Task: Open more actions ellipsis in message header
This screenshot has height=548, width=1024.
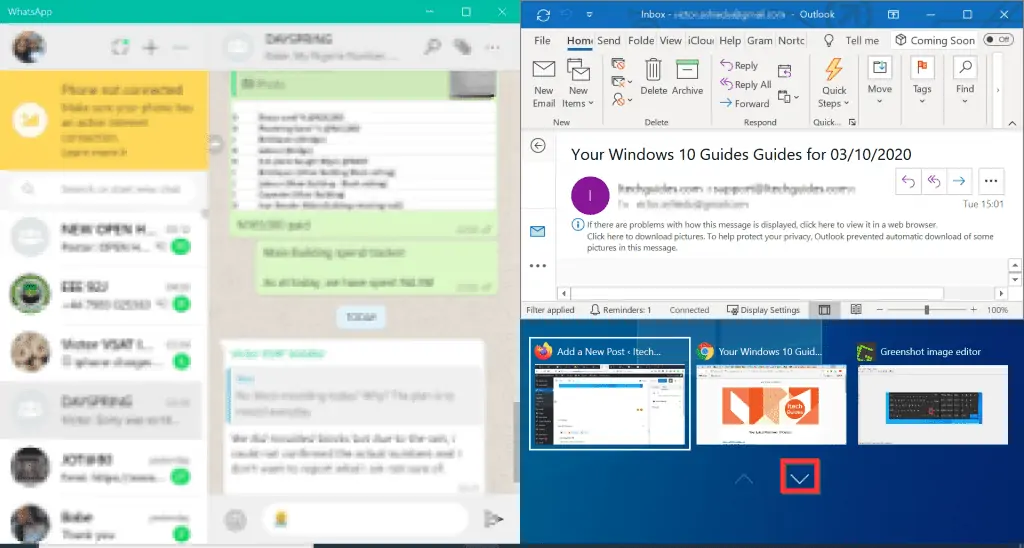Action: 991,181
